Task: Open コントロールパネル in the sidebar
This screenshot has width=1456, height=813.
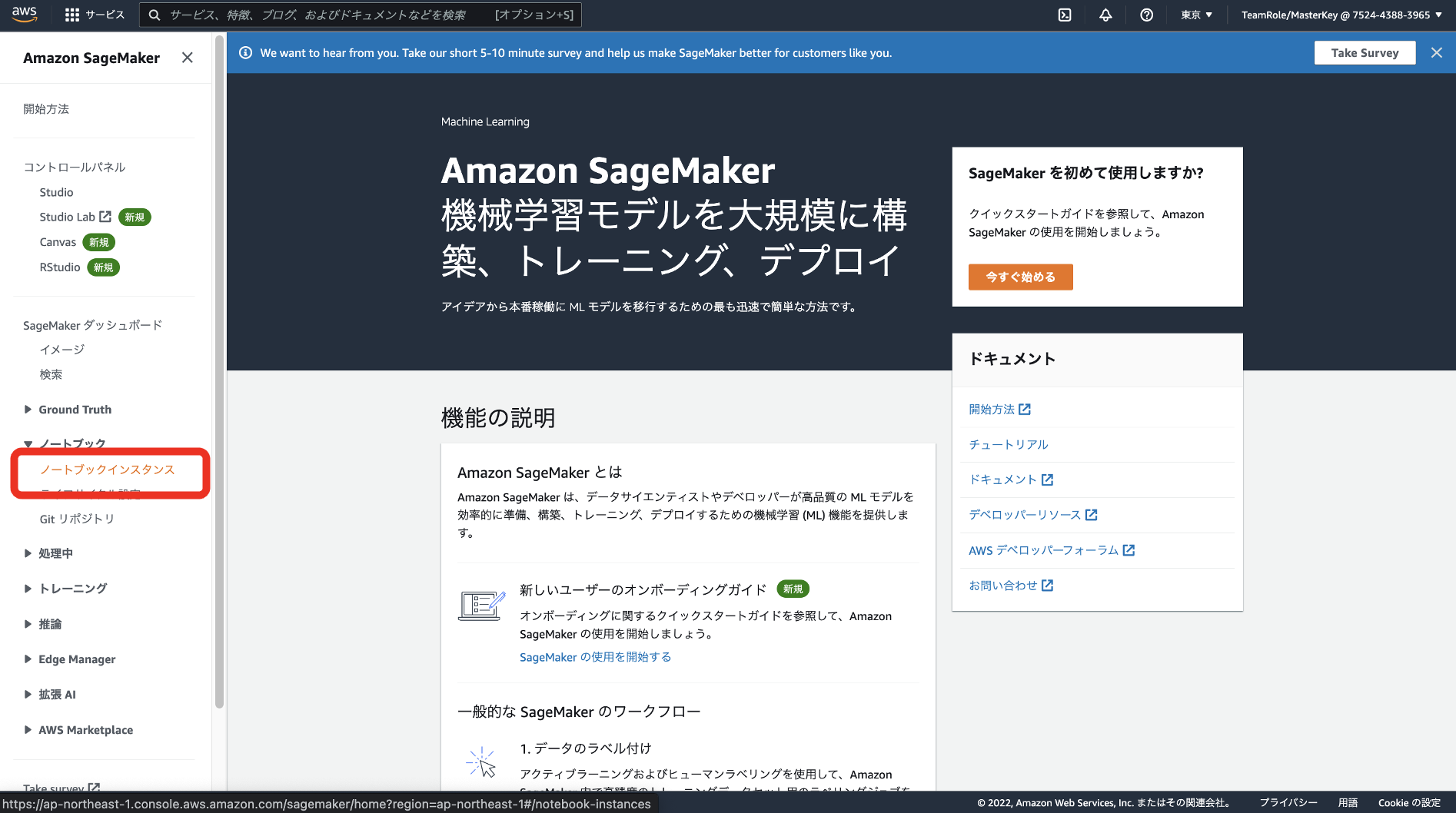Action: 74,168
